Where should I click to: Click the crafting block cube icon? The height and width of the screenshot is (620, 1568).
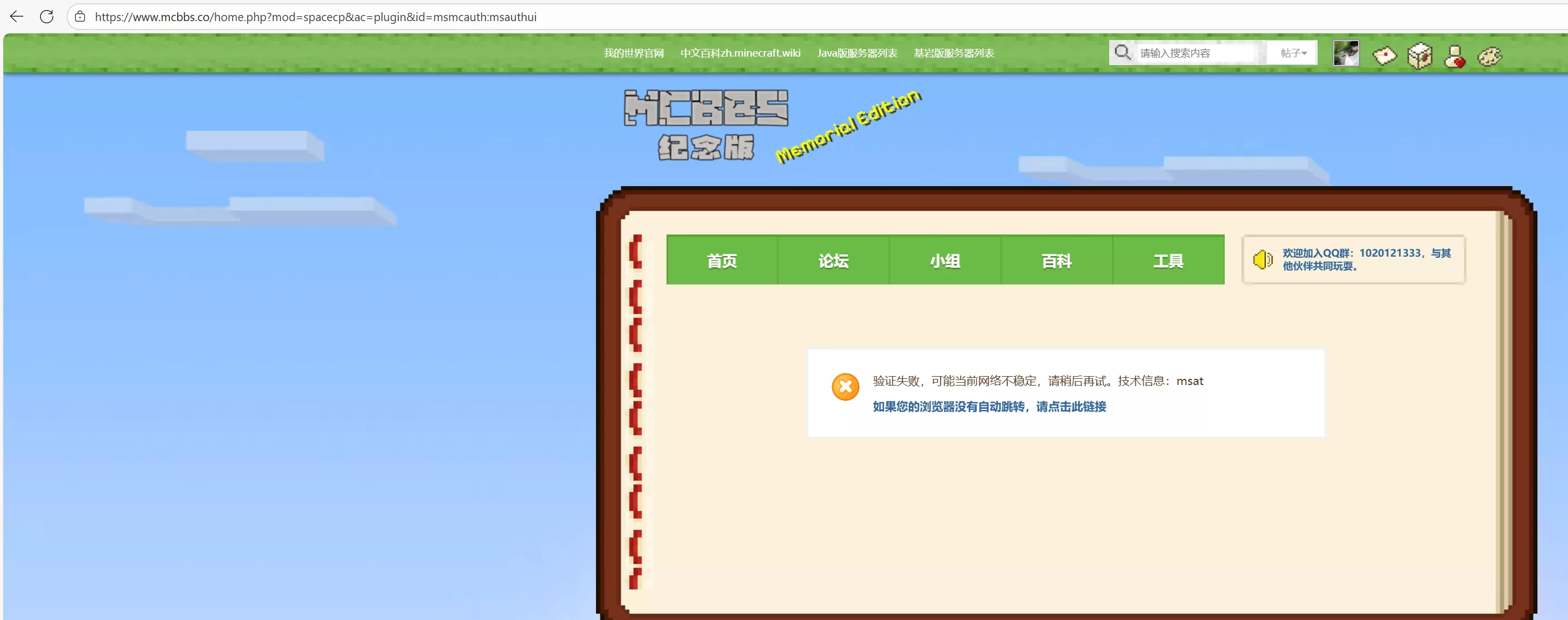(x=1420, y=56)
